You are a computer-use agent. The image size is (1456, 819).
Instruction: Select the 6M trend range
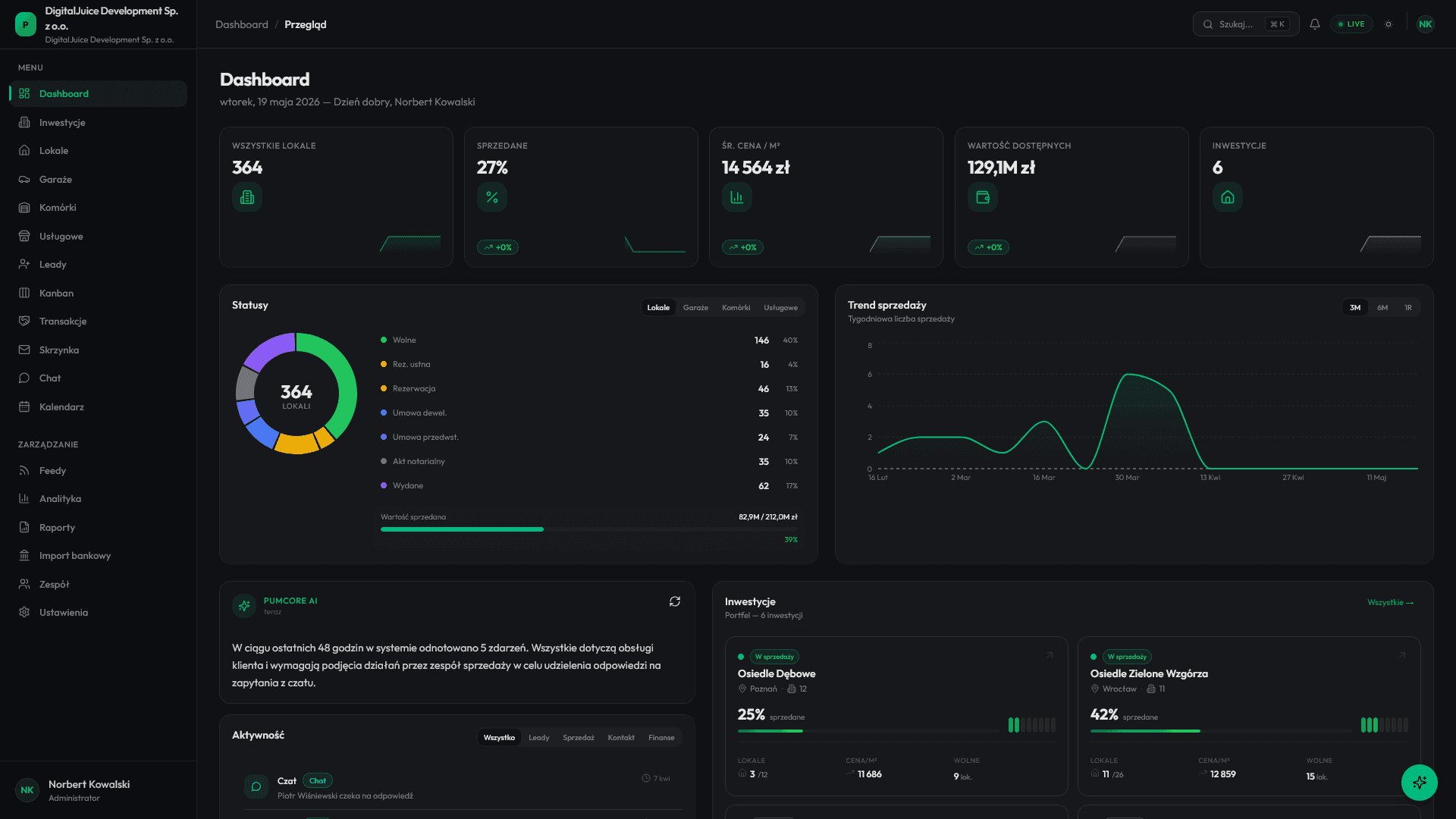1382,308
